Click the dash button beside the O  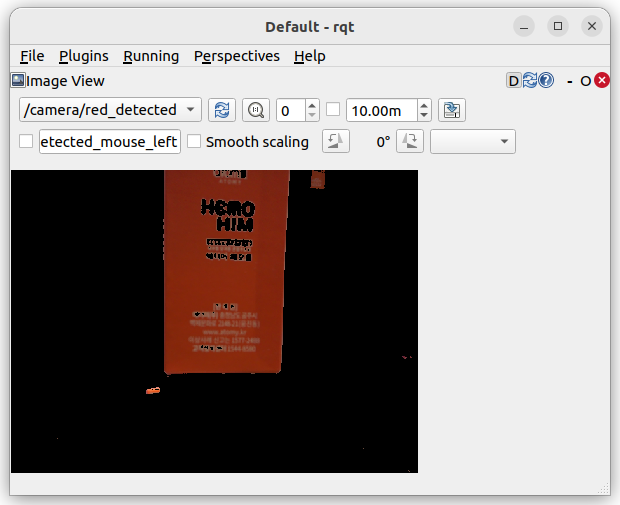point(569,81)
